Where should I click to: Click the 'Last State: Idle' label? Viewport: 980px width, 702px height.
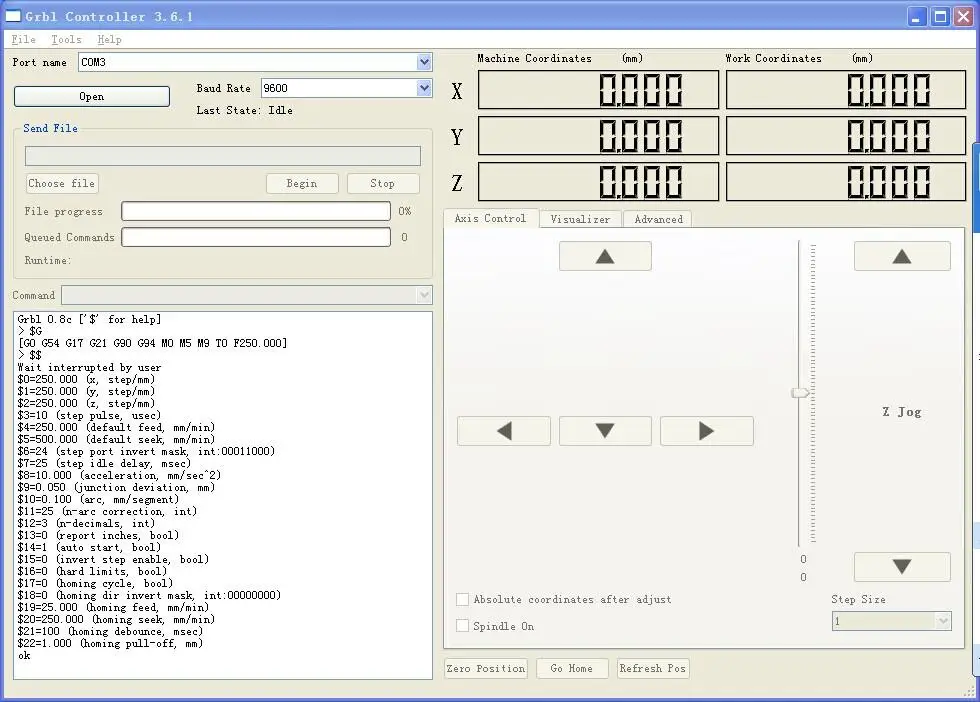244,110
